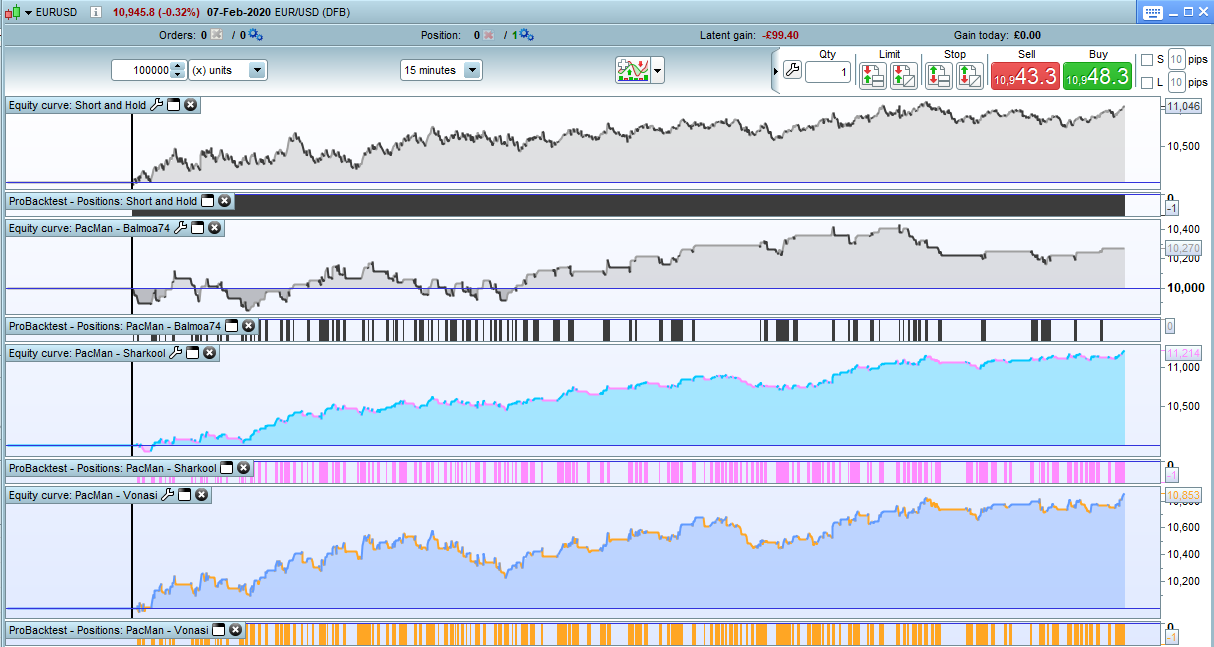Screen dimensions: 1214x647
Task: Maximize the PacMan - Balmoa74 equity curve panel
Action: tap(198, 228)
